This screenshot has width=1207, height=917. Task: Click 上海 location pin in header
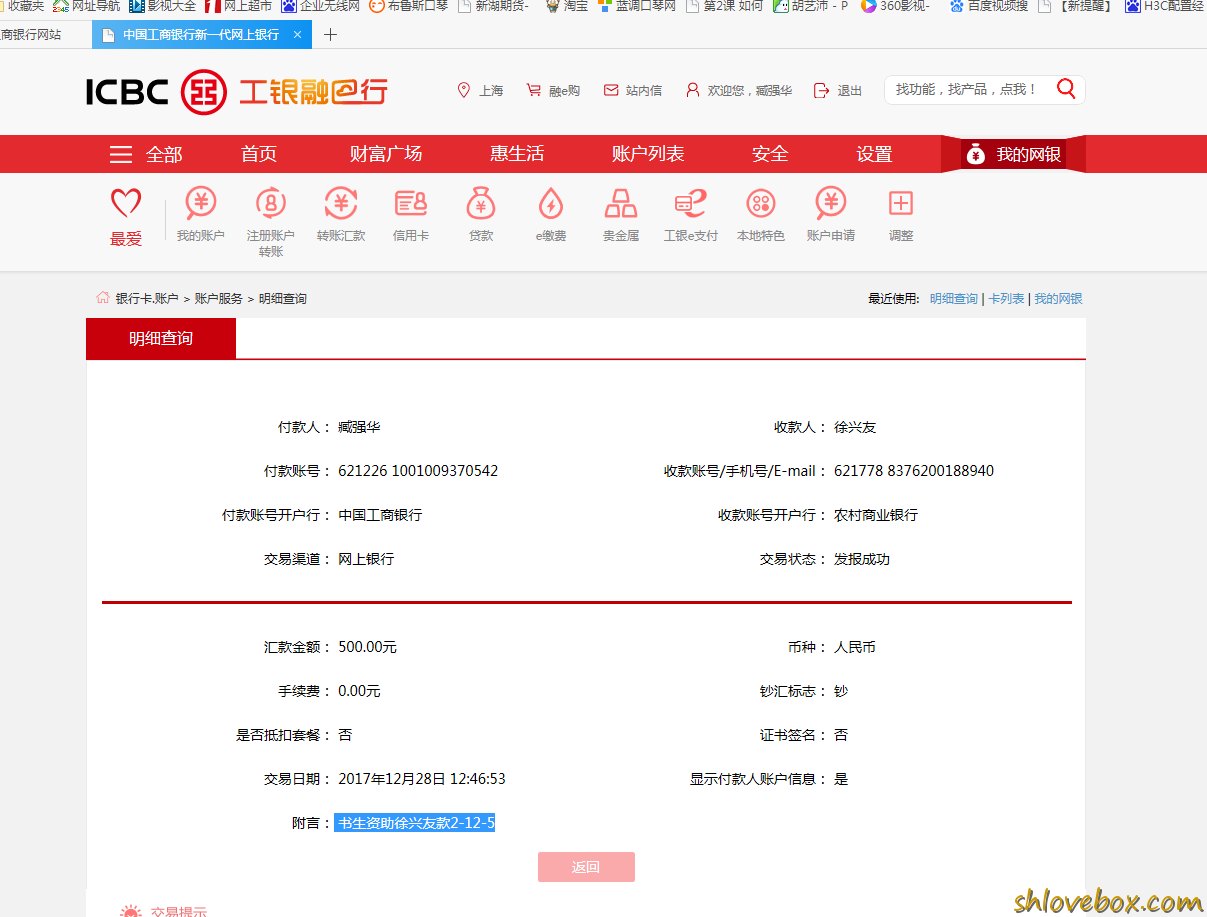pyautogui.click(x=480, y=90)
